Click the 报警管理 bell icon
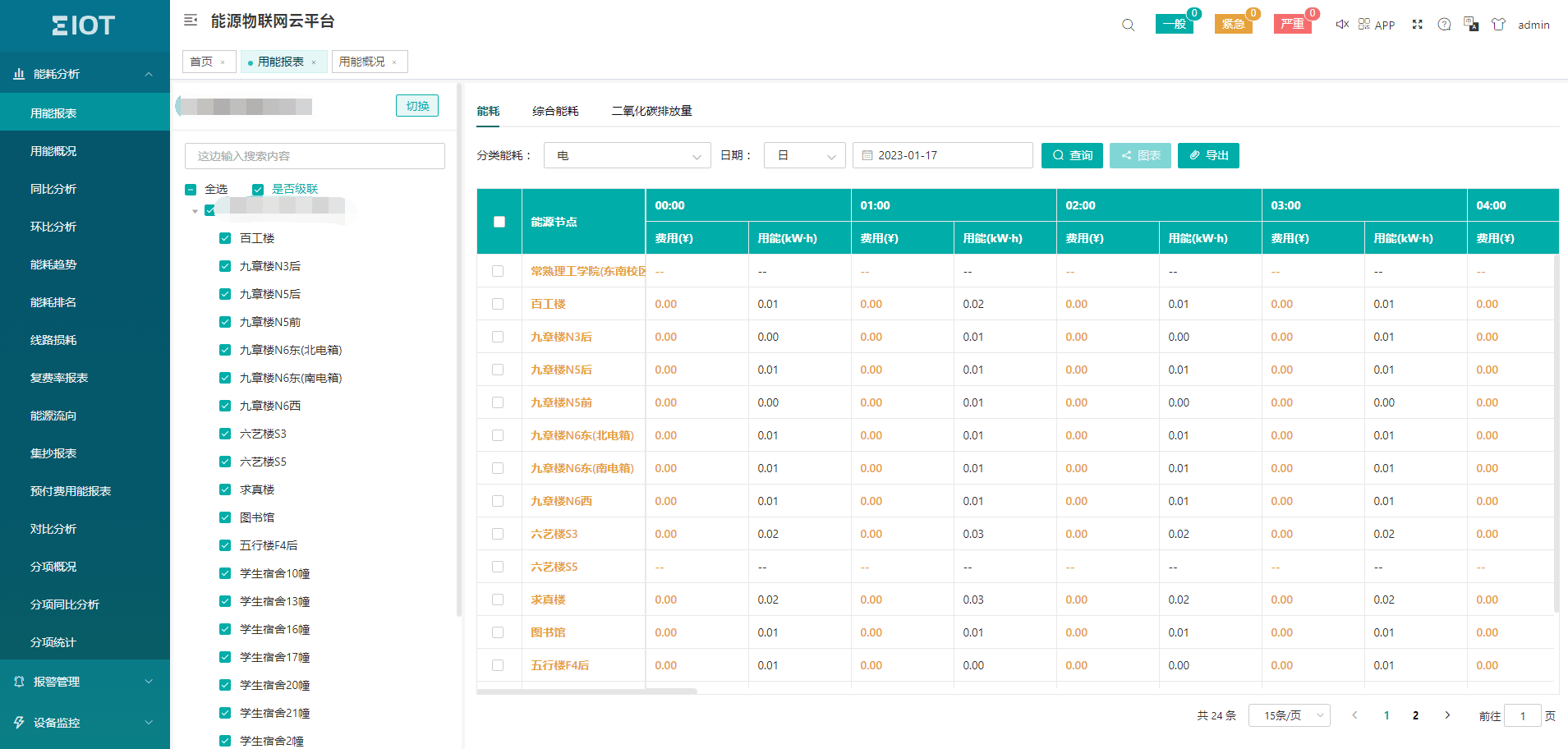The width and height of the screenshot is (1568, 749). 19,682
